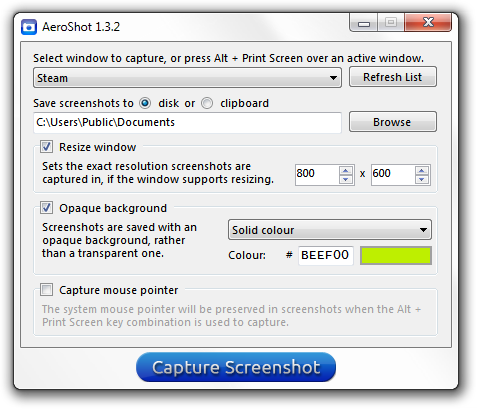Click the AeroShot camera icon in title bar
The width and height of the screenshot is (477, 409).
point(29,27)
